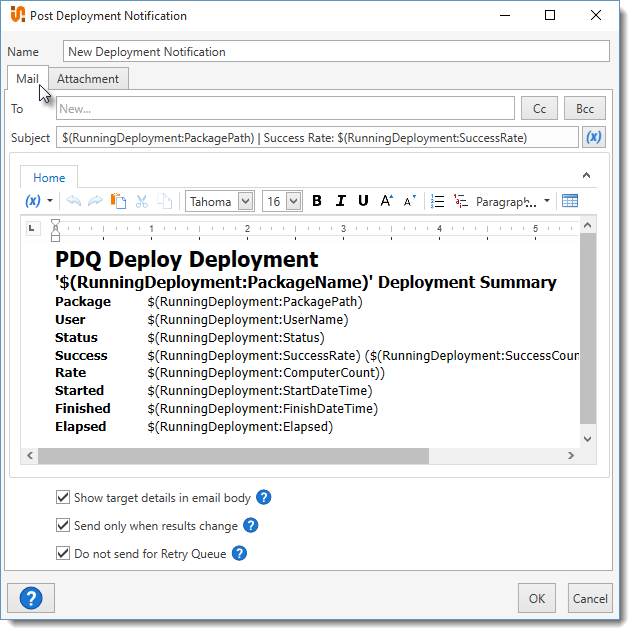Viewport: 635px width, 635px height.
Task: Open the Paragraph style dropdown
Action: pos(513,201)
